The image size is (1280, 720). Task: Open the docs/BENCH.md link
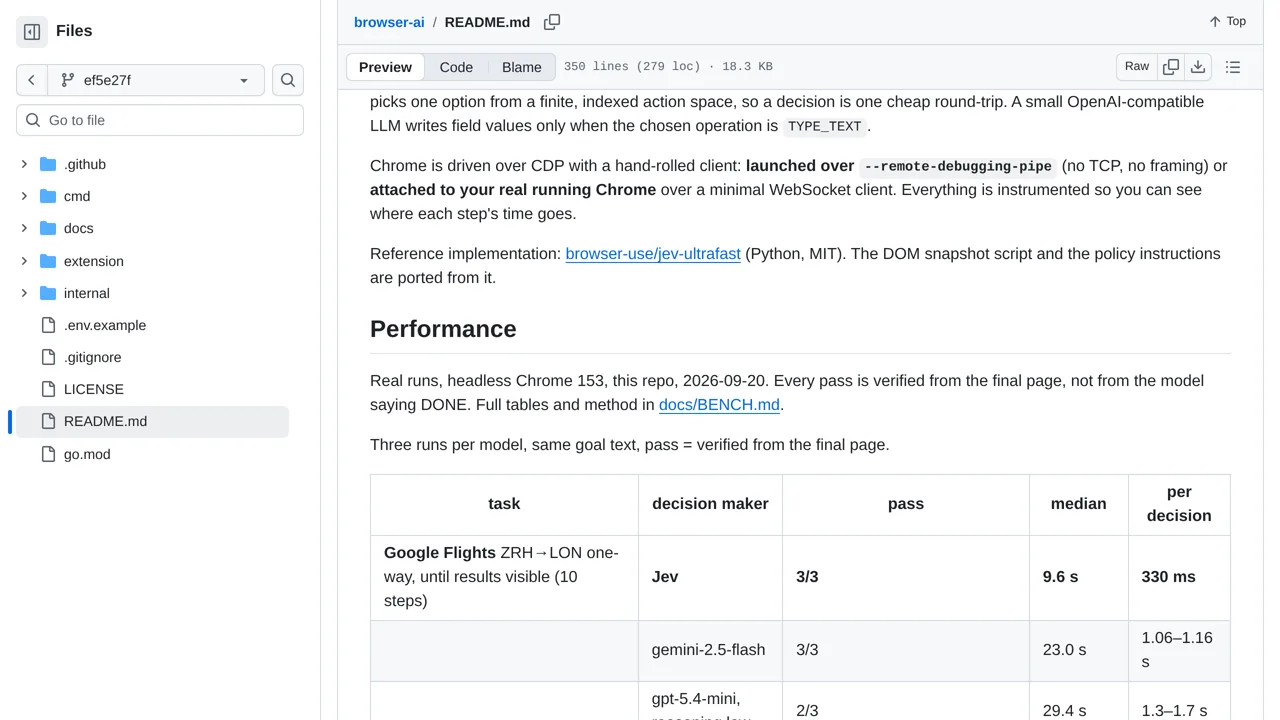click(x=719, y=404)
